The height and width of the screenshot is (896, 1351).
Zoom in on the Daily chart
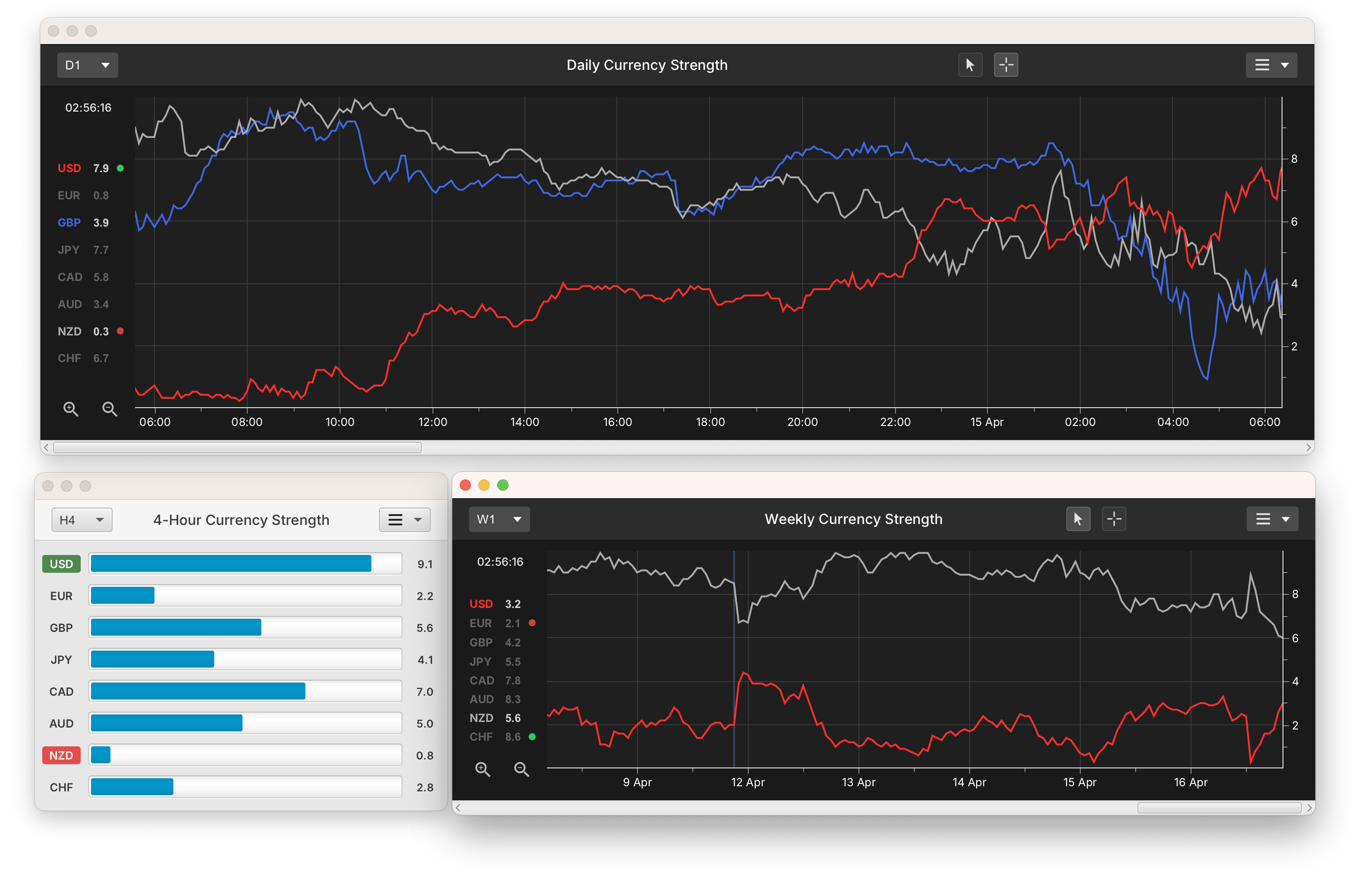coord(71,409)
